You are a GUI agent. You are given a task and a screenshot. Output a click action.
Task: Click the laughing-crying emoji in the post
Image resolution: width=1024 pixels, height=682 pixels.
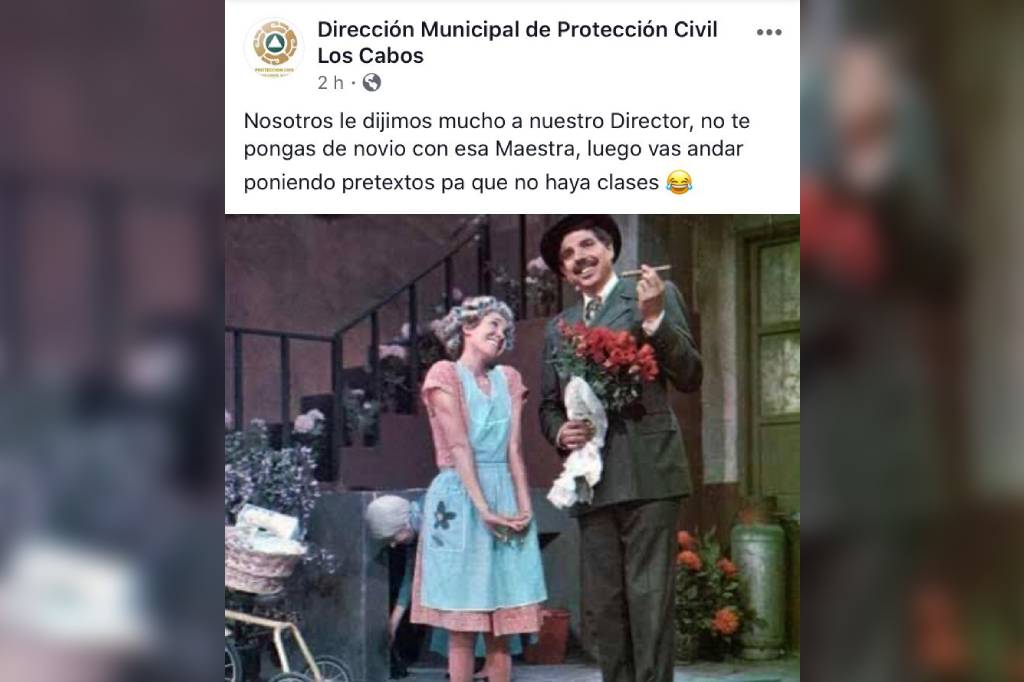679,182
